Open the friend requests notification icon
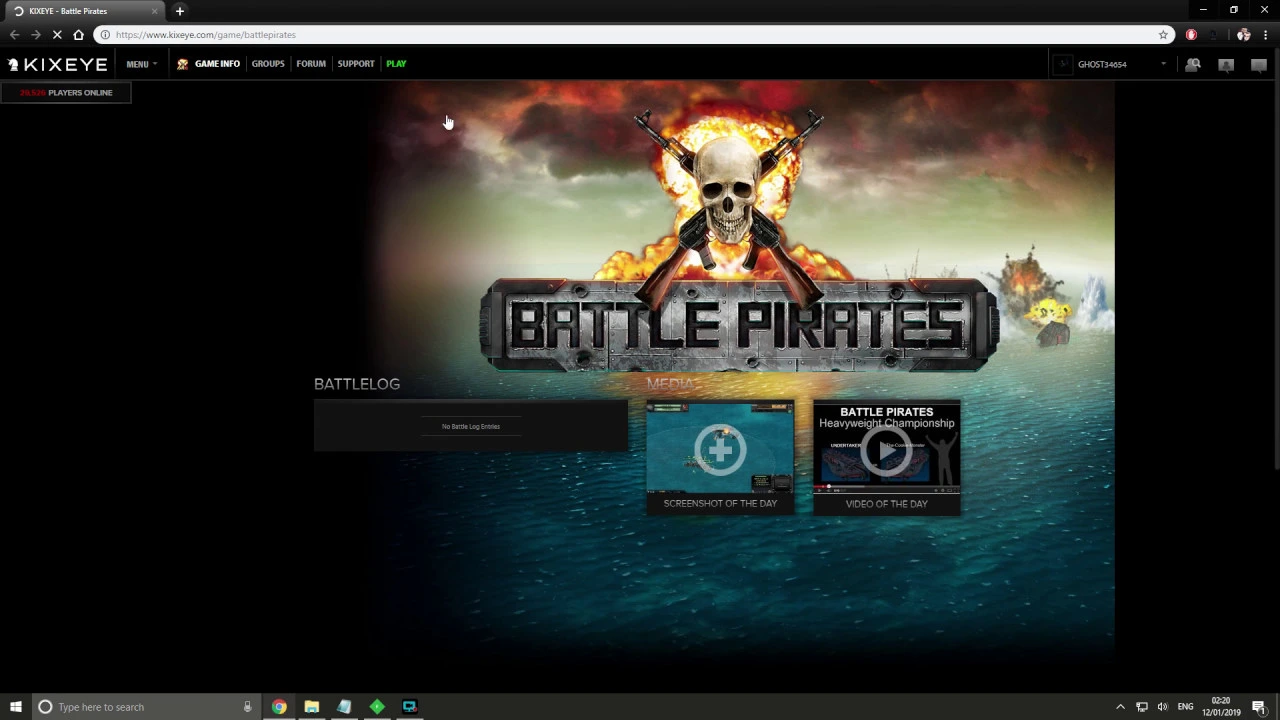 pyautogui.click(x=1226, y=65)
